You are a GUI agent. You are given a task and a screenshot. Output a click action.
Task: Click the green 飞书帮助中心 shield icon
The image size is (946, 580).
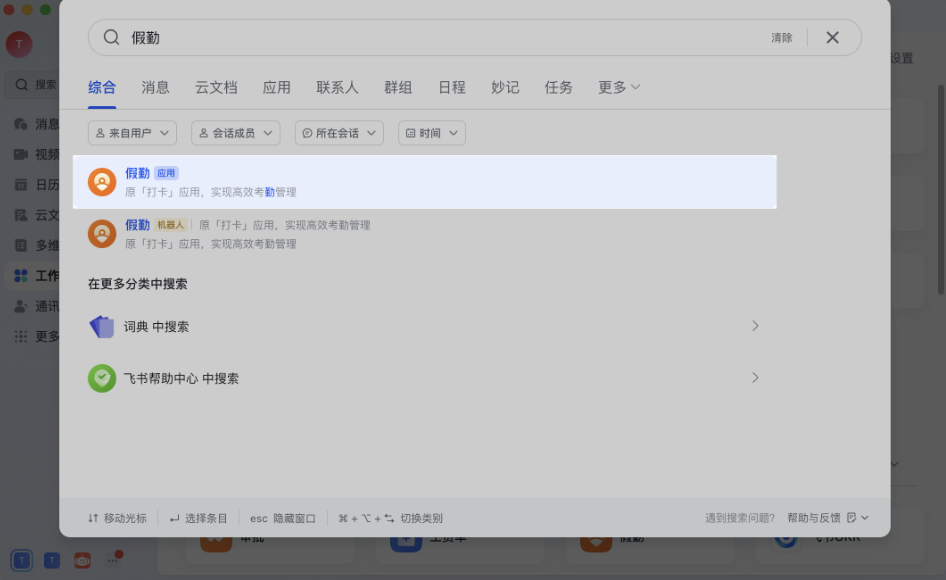click(x=102, y=378)
